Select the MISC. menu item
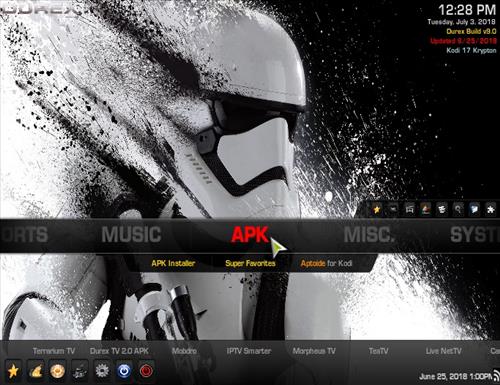 click(368, 235)
